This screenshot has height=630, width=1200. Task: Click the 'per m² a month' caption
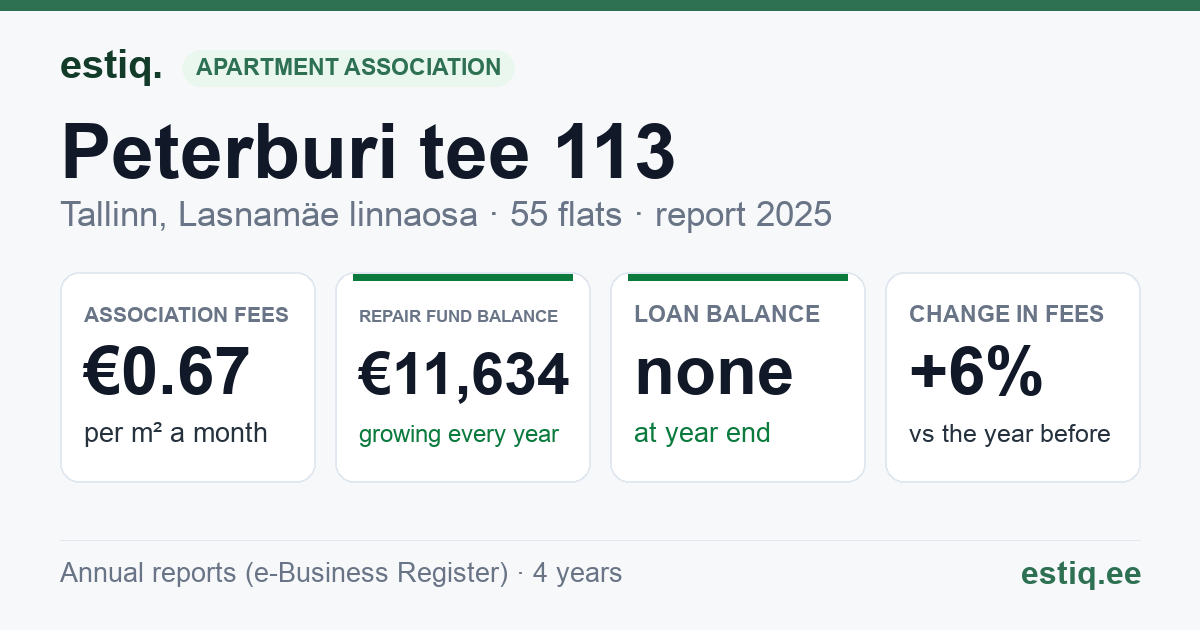(176, 433)
